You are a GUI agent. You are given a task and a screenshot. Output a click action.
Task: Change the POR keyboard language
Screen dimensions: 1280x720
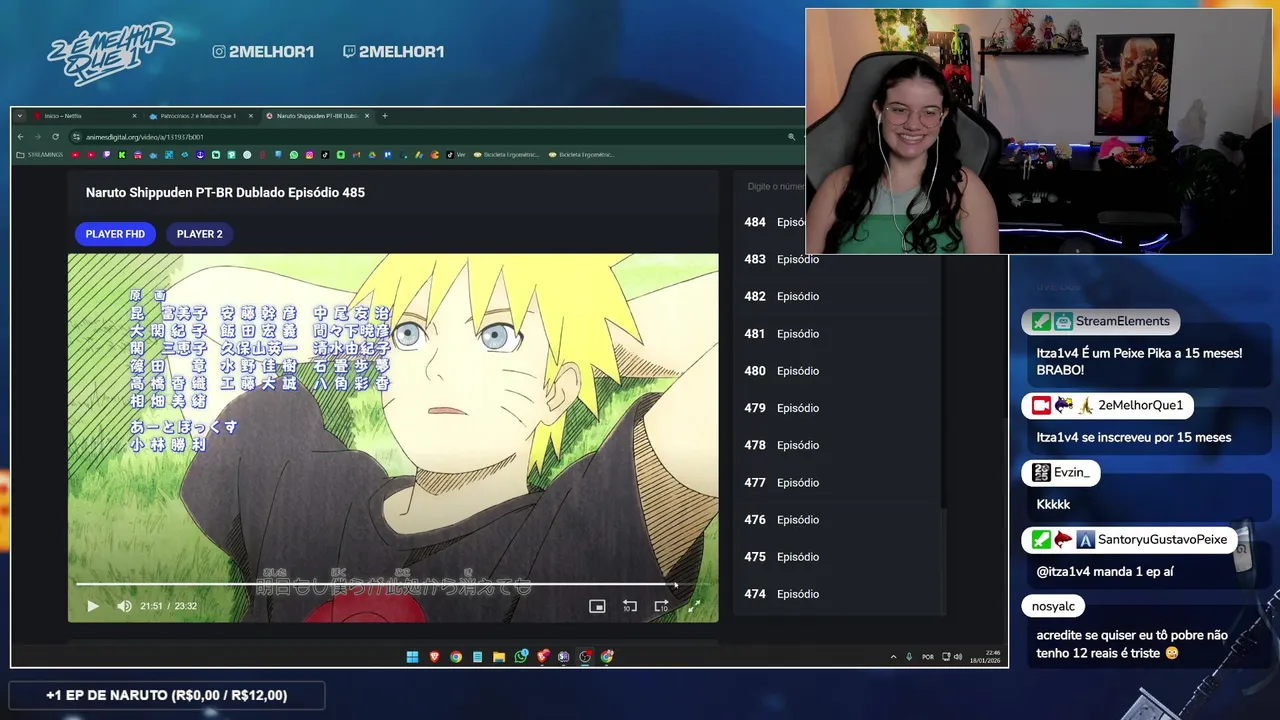(928, 657)
